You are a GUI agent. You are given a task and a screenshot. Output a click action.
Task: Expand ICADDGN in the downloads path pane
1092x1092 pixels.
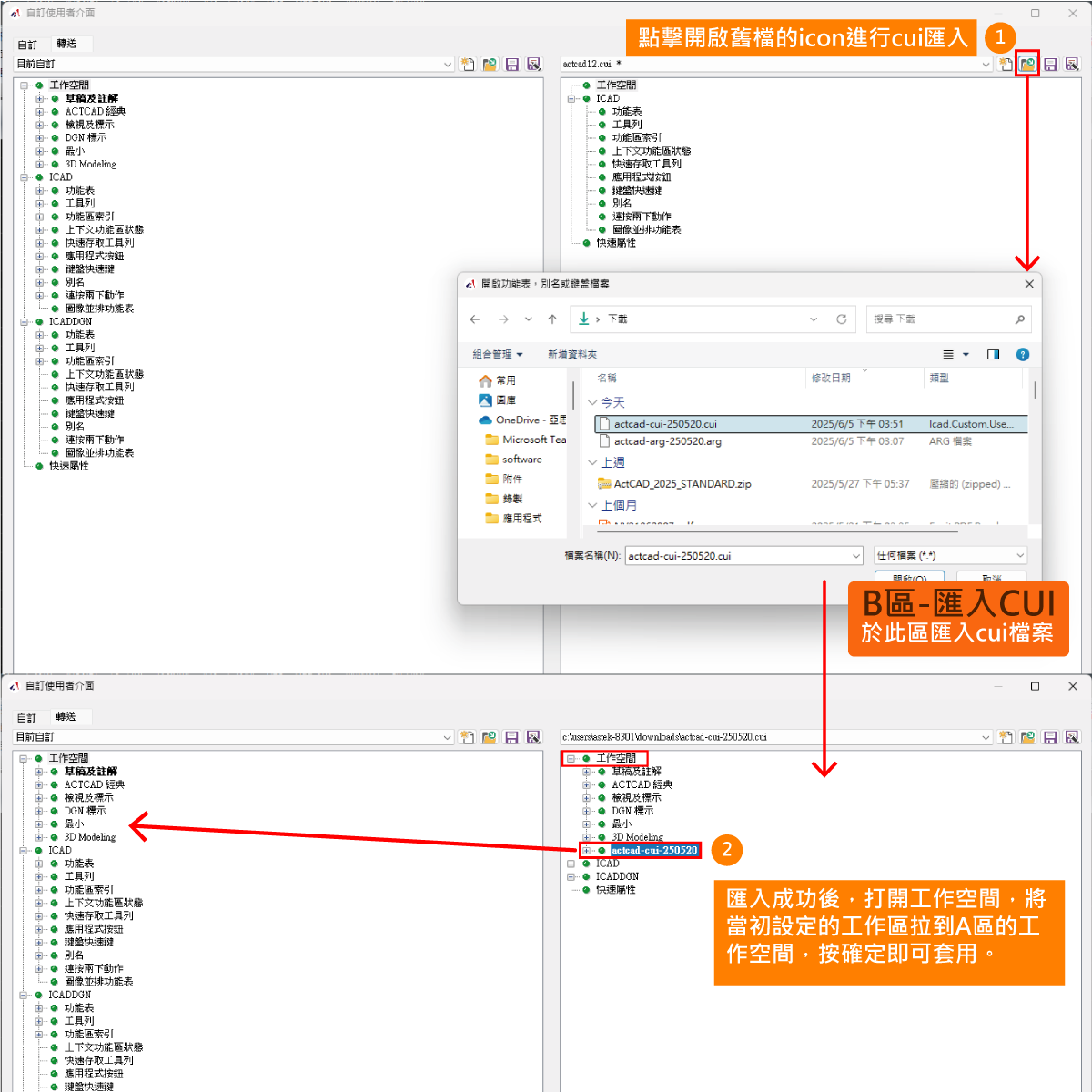coord(571,877)
